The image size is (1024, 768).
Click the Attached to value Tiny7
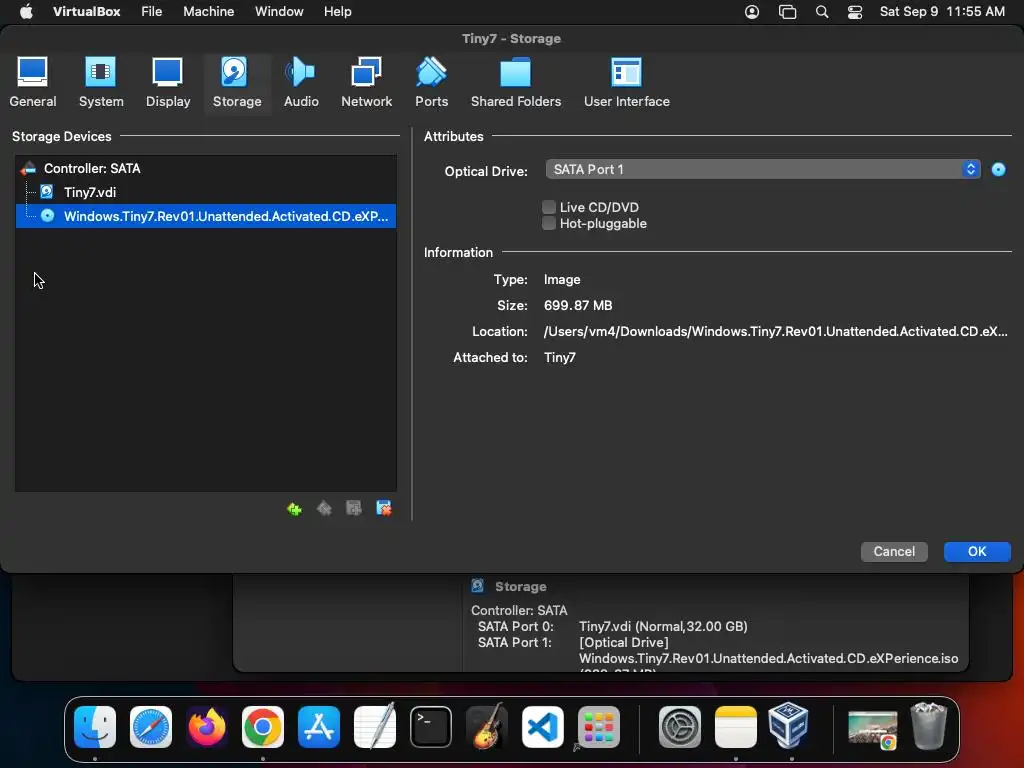[560, 358]
